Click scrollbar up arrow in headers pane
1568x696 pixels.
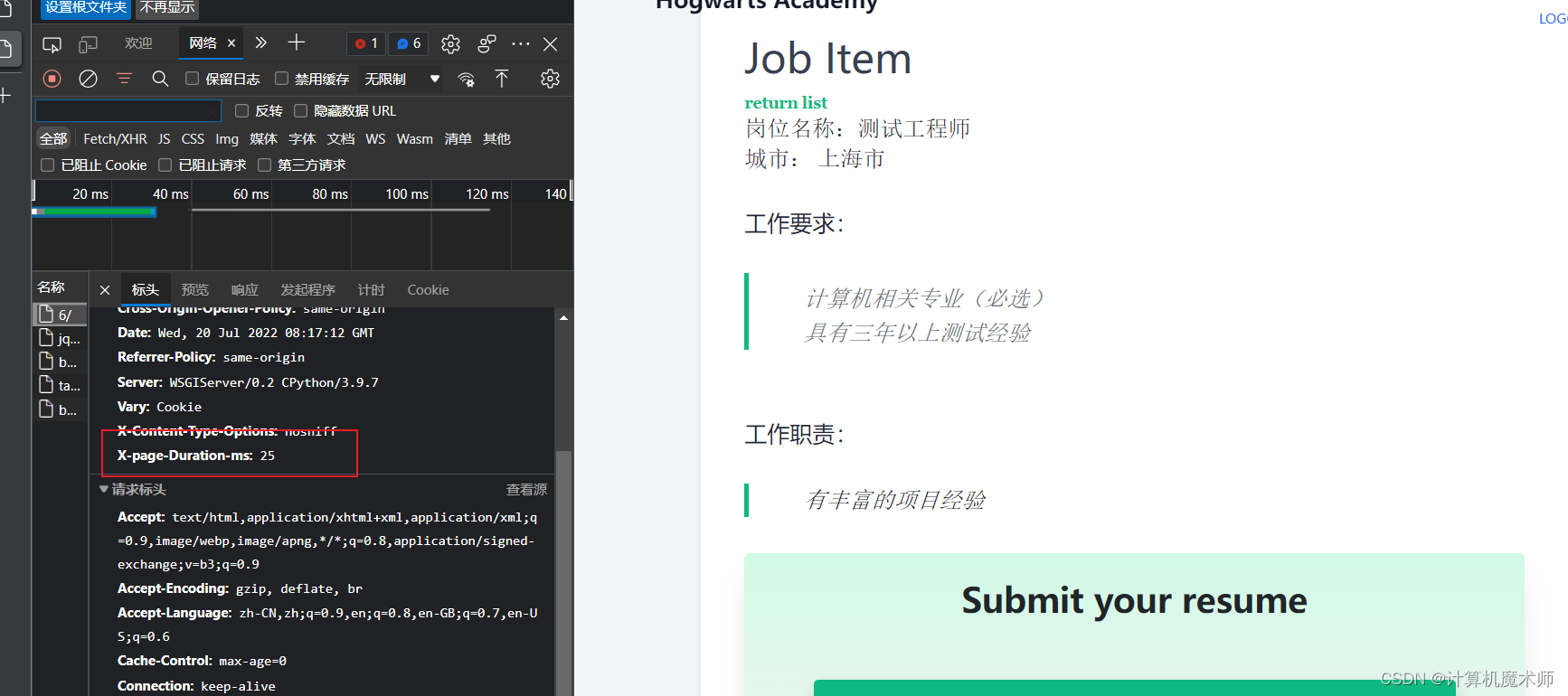coord(563,317)
